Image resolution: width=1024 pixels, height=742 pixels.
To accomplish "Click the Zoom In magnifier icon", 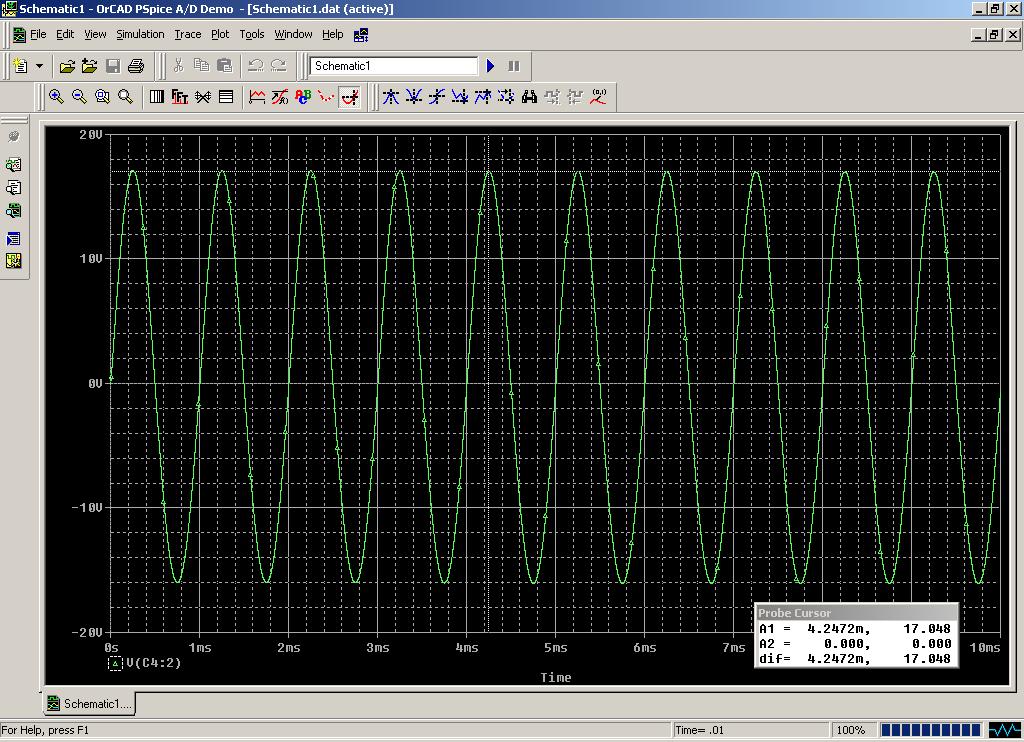I will pos(56,97).
